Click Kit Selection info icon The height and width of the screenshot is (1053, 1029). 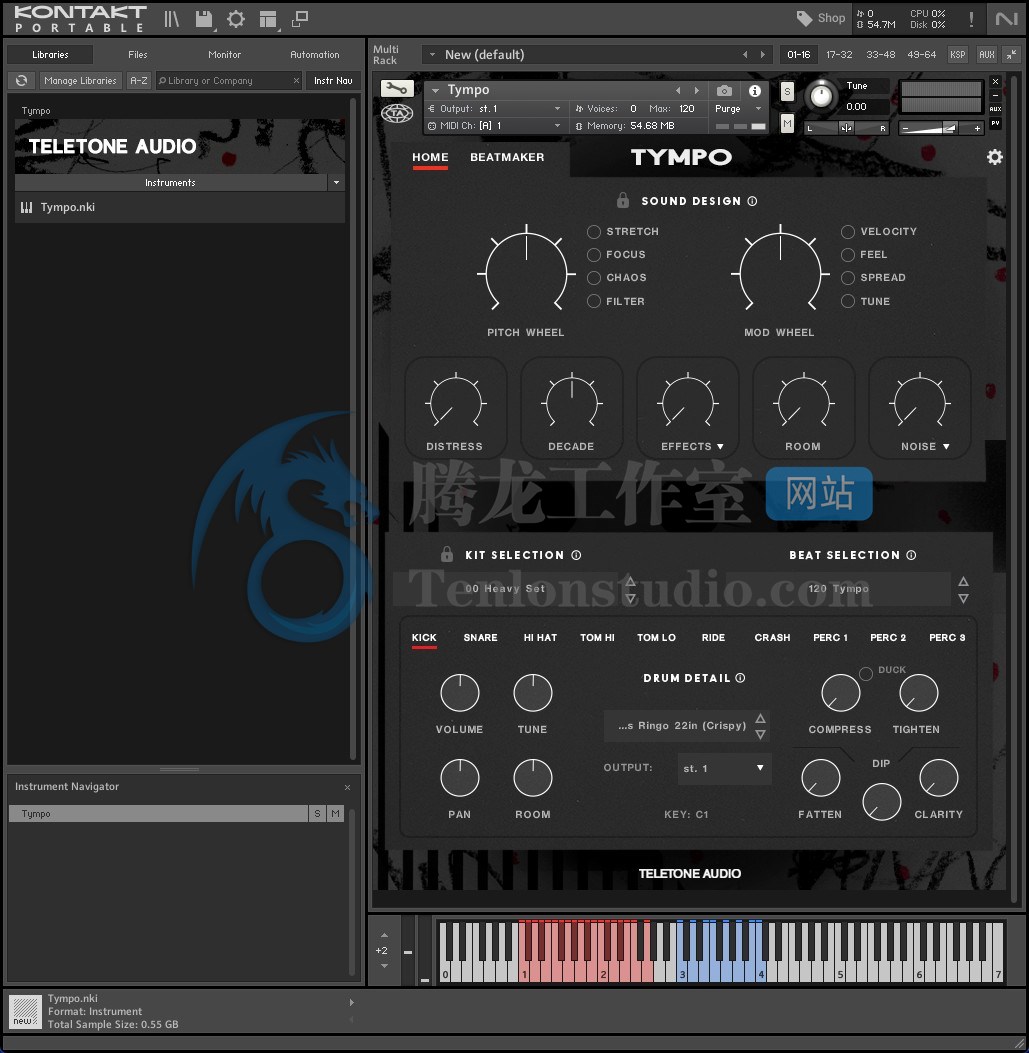tap(576, 555)
